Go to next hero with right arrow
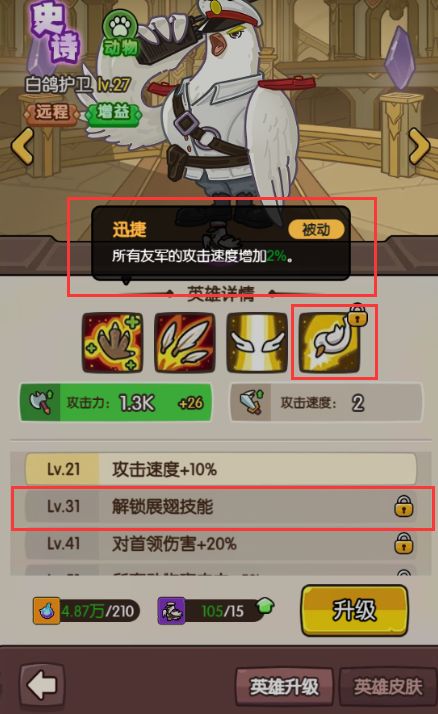This screenshot has height=714, width=438. point(419,146)
